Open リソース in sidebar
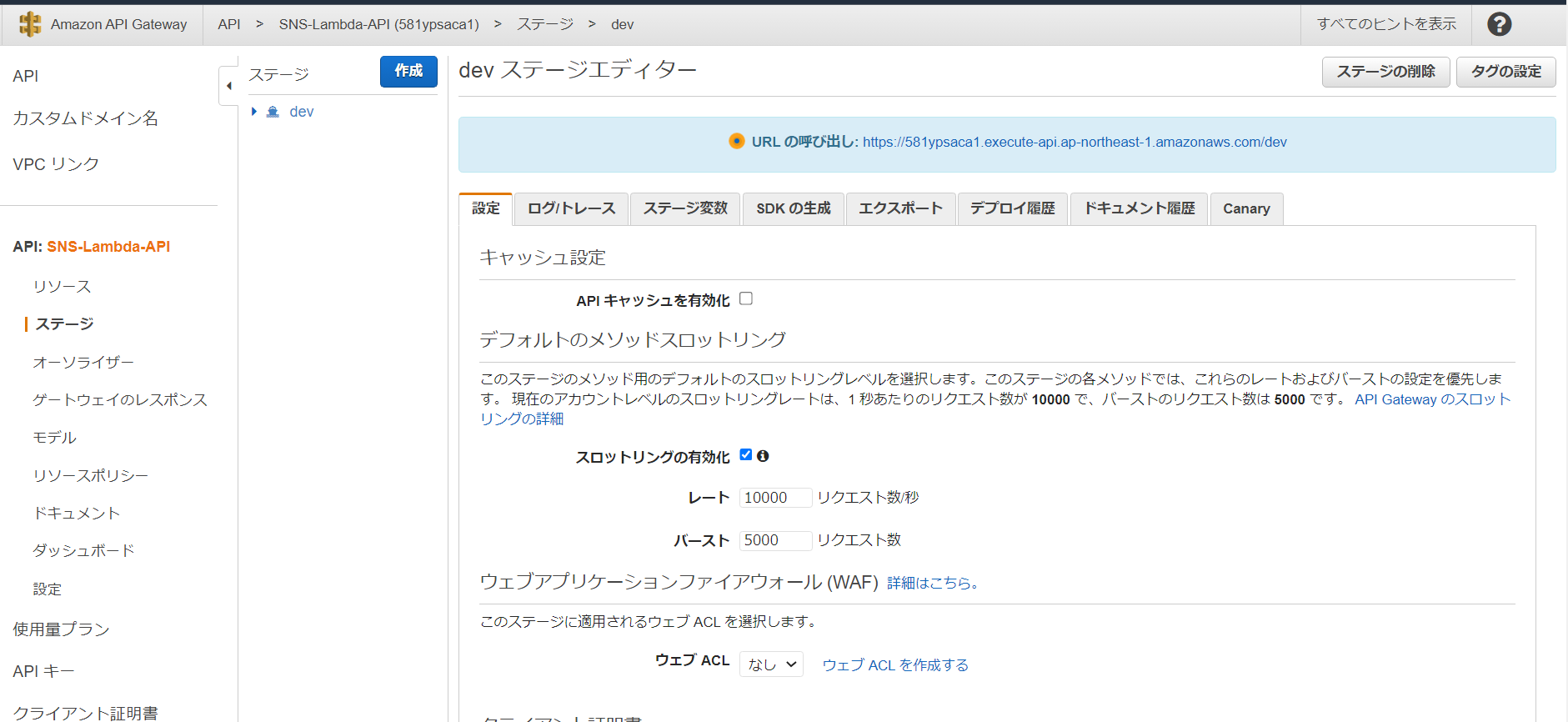The width and height of the screenshot is (1568, 722). tap(62, 287)
